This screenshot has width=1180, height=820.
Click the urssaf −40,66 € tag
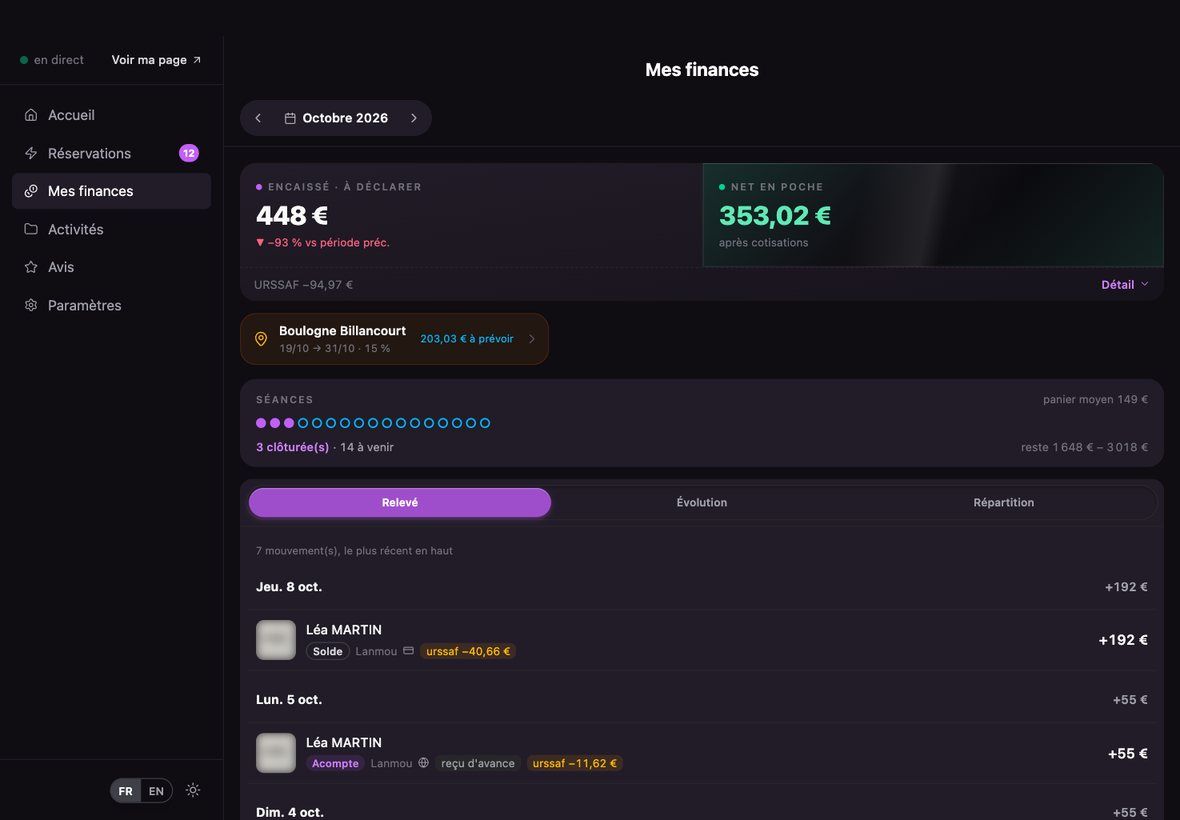[x=468, y=651]
